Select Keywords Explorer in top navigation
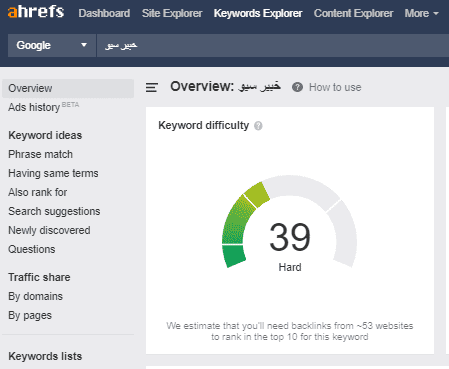Viewport: 449px width, 369px height. click(258, 13)
